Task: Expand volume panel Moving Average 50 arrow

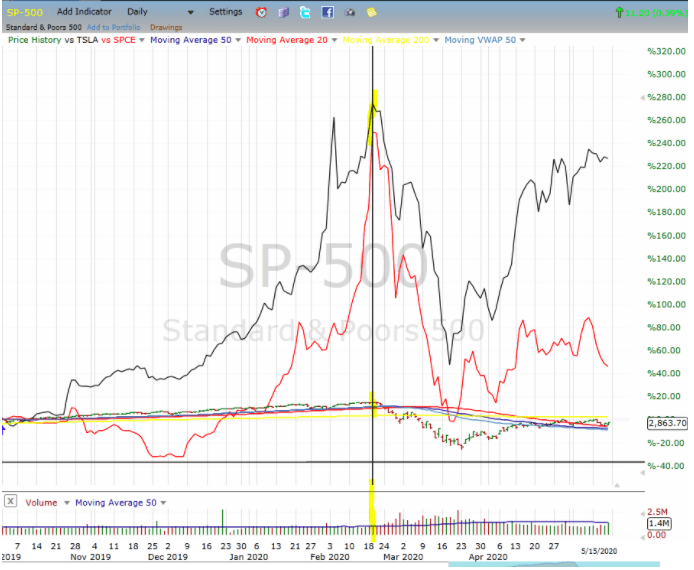Action: (x=163, y=503)
